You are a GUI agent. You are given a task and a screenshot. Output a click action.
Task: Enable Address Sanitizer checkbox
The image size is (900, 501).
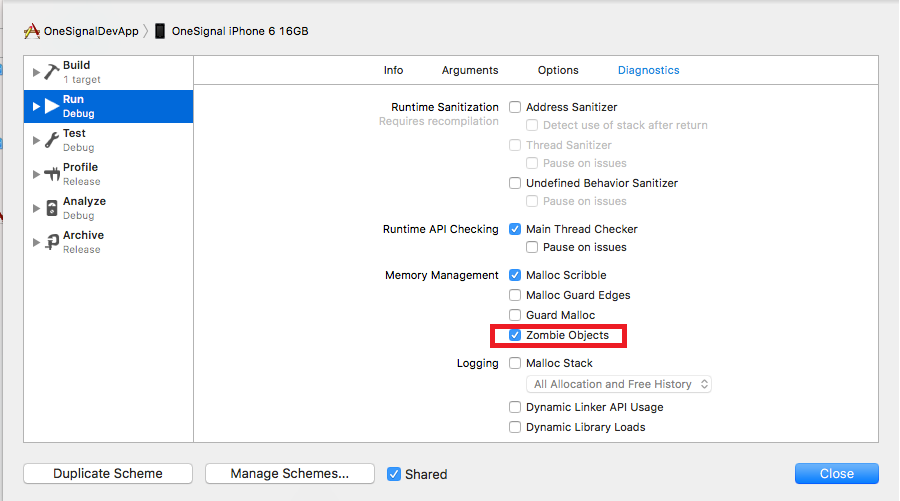515,107
